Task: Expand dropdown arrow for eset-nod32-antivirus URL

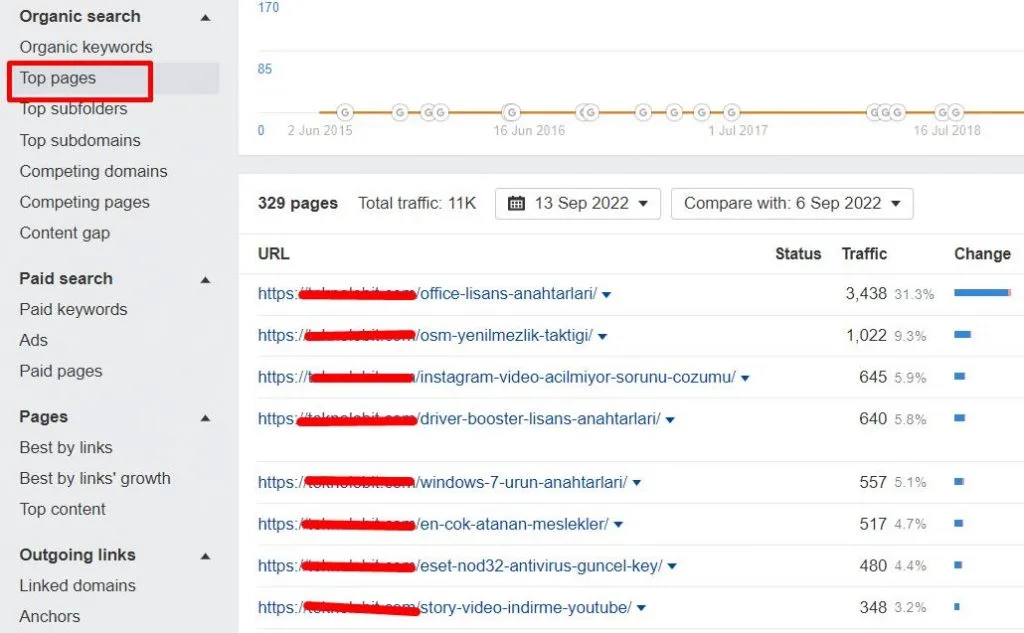Action: 673,567
